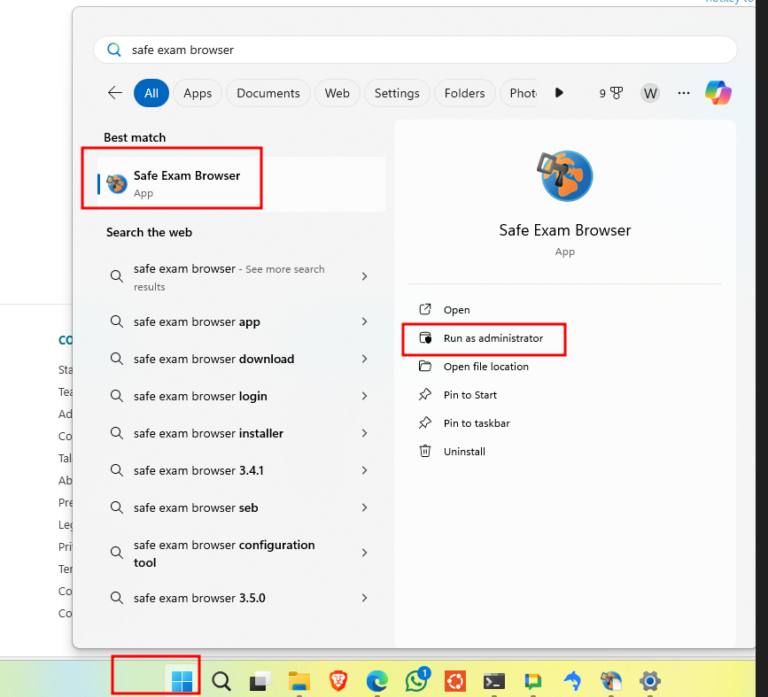Viewport: 768px width, 697px height.
Task: Select 'safe exam browser download' suggestion
Action: click(x=239, y=359)
